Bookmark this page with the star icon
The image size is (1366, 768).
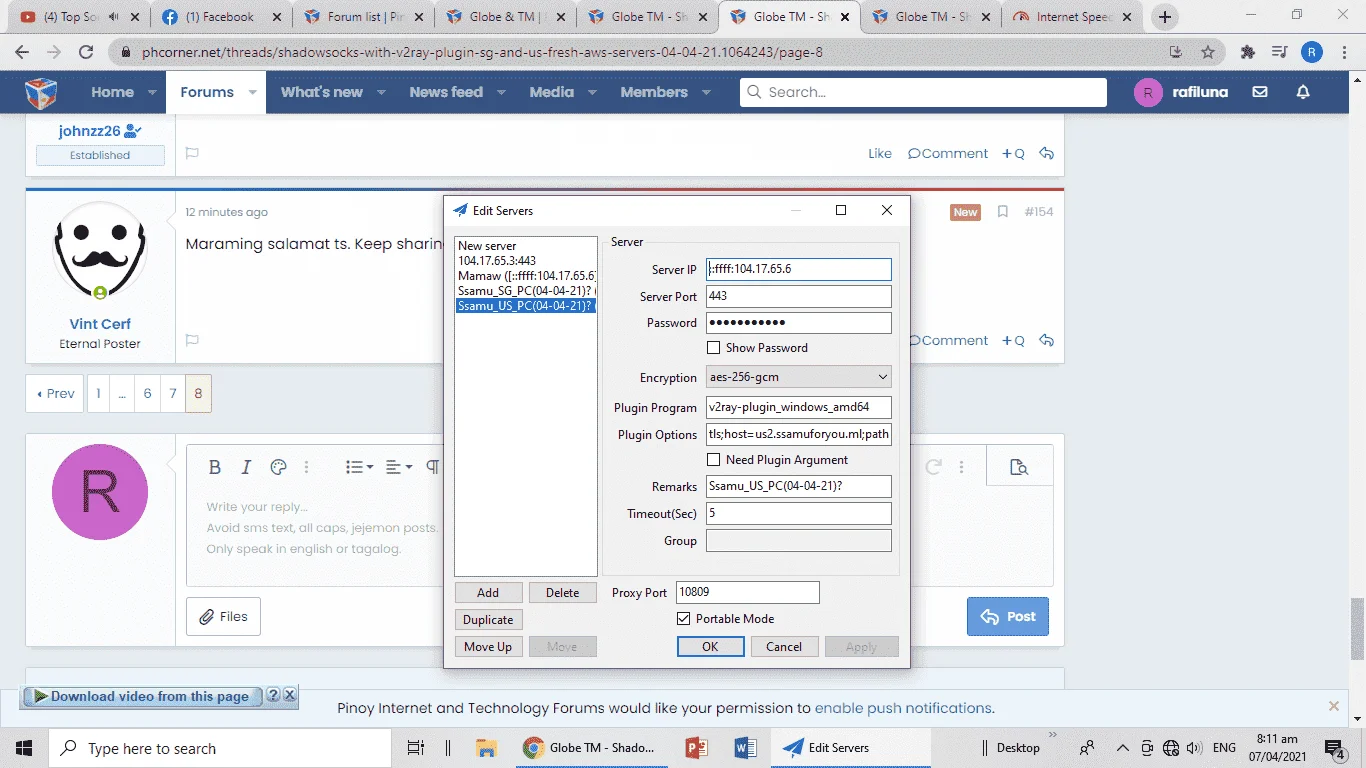tap(1208, 52)
